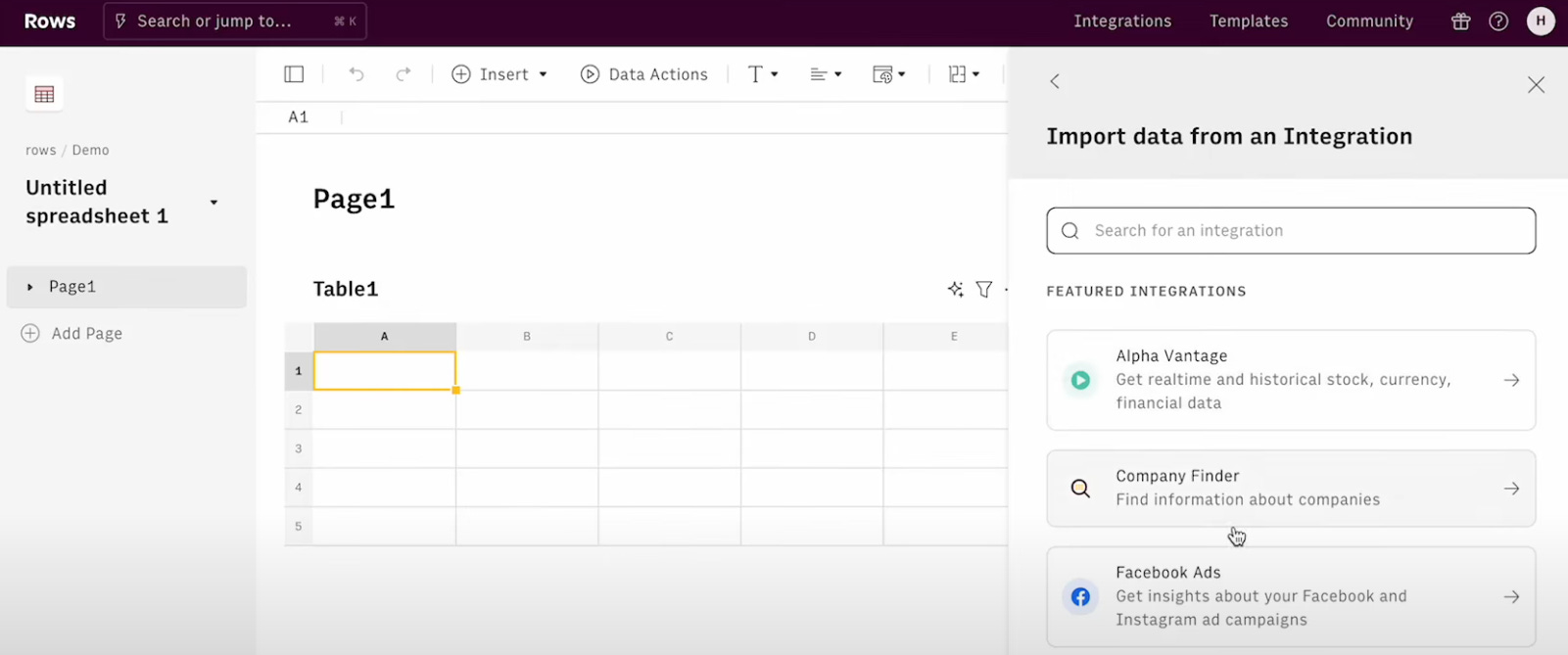Select row 5 header
1568x655 pixels.
[299, 526]
